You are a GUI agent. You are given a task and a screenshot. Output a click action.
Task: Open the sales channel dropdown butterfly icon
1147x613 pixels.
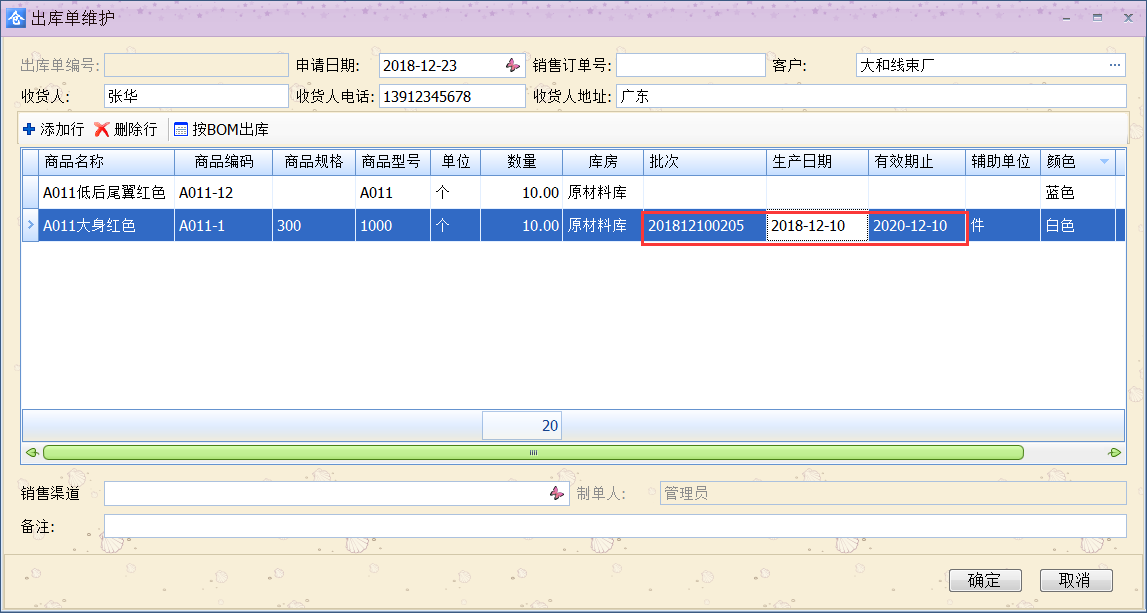coord(557,494)
